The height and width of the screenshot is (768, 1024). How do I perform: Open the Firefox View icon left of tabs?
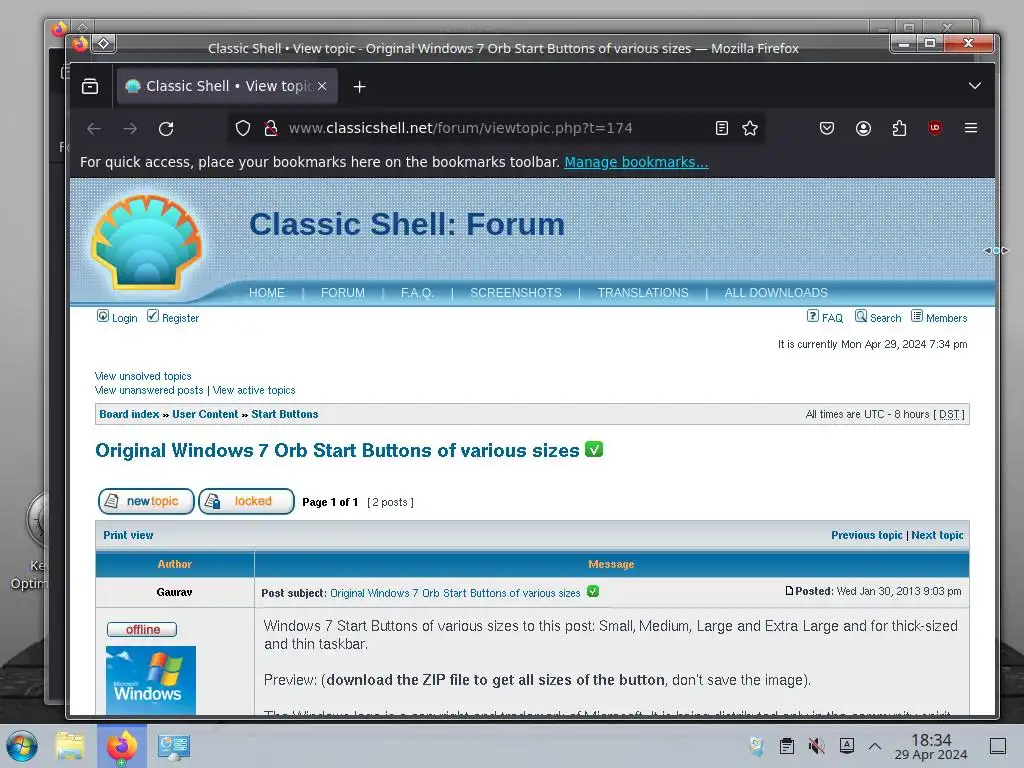tap(90, 86)
